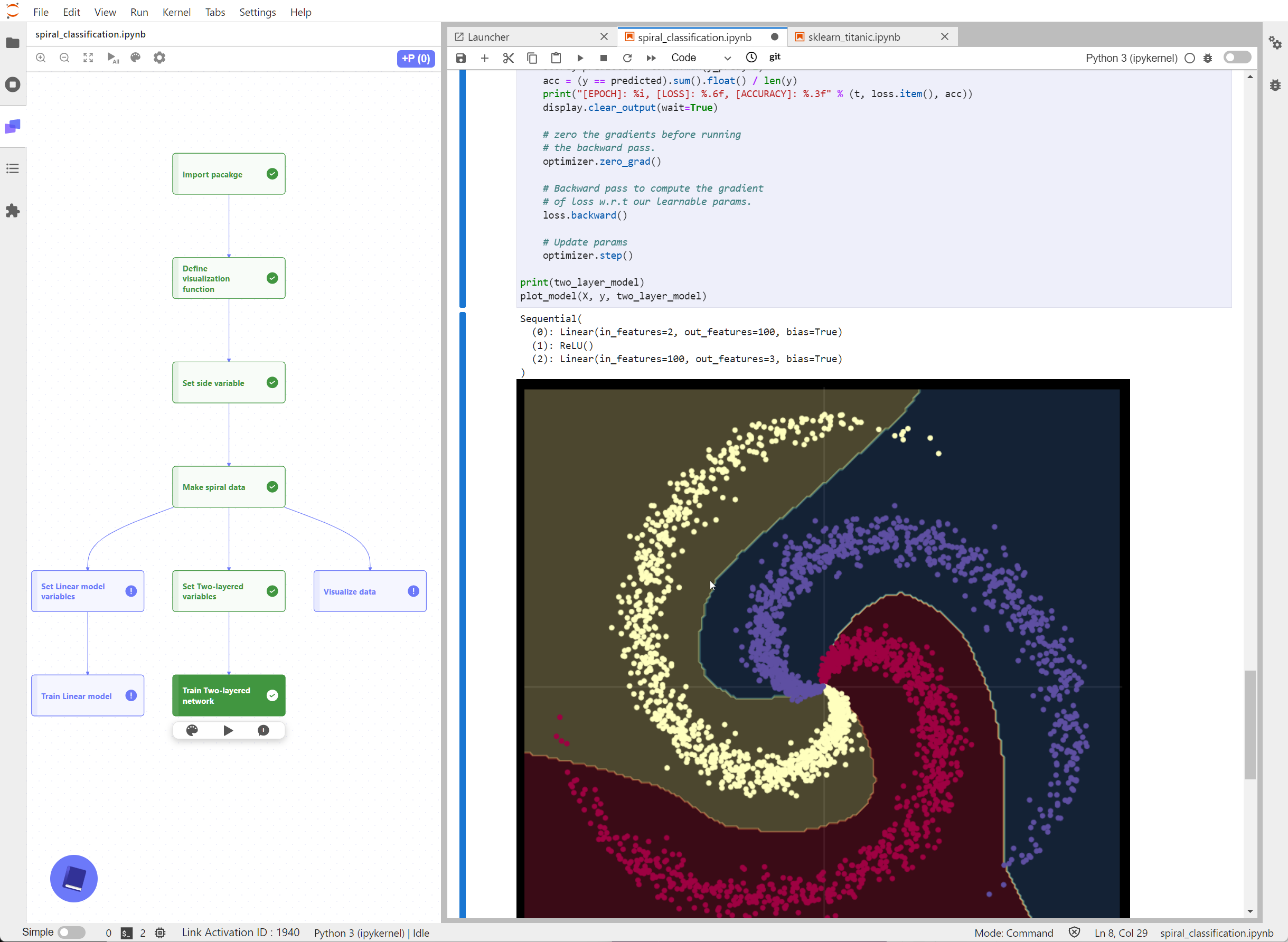Click the +P (0) button
The image size is (1288, 942).
[x=416, y=58]
